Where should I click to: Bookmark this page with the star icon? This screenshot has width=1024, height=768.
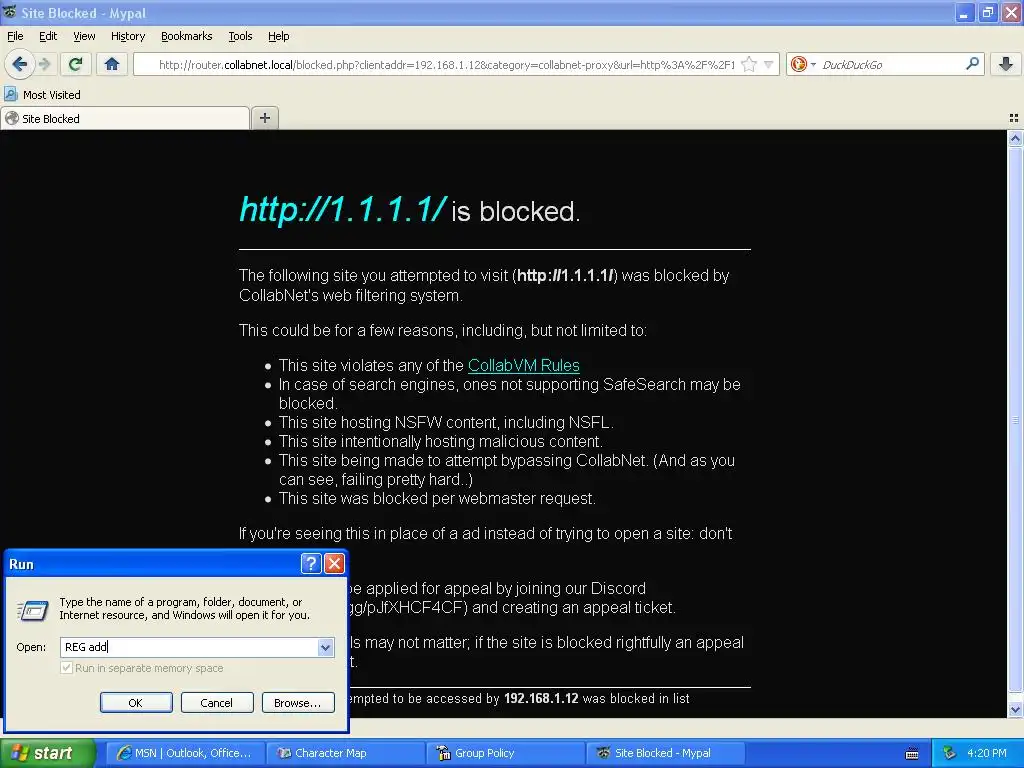(x=750, y=64)
